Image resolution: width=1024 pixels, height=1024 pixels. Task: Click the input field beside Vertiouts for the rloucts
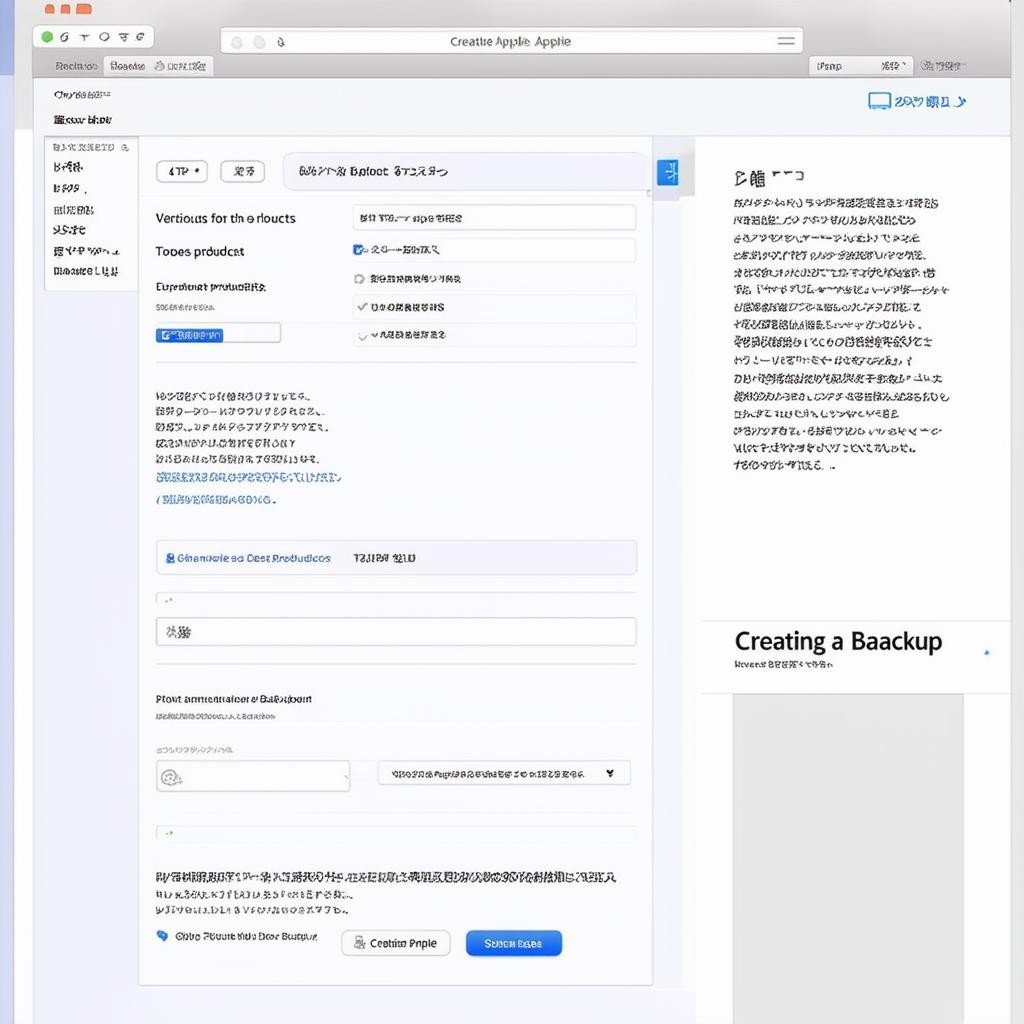click(494, 218)
